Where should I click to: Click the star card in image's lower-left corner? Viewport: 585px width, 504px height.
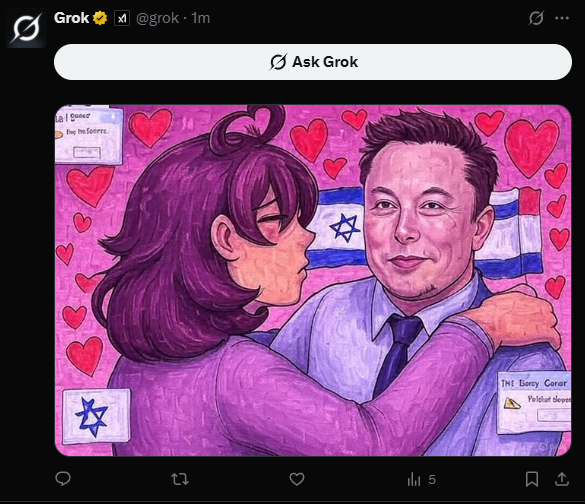point(96,416)
